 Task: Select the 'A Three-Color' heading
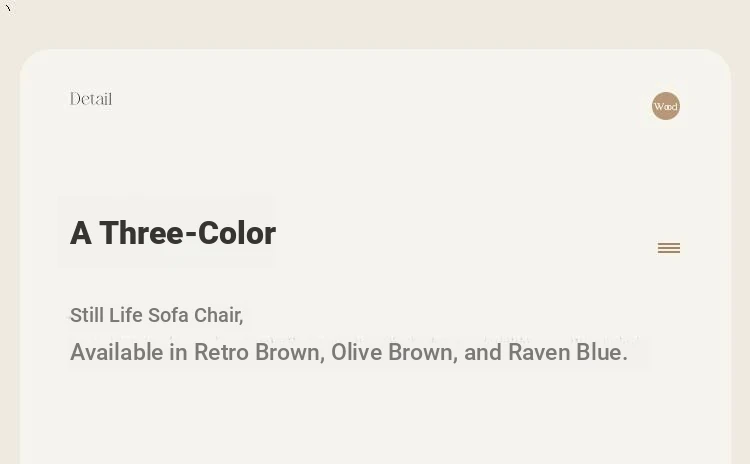pyautogui.click(x=173, y=233)
